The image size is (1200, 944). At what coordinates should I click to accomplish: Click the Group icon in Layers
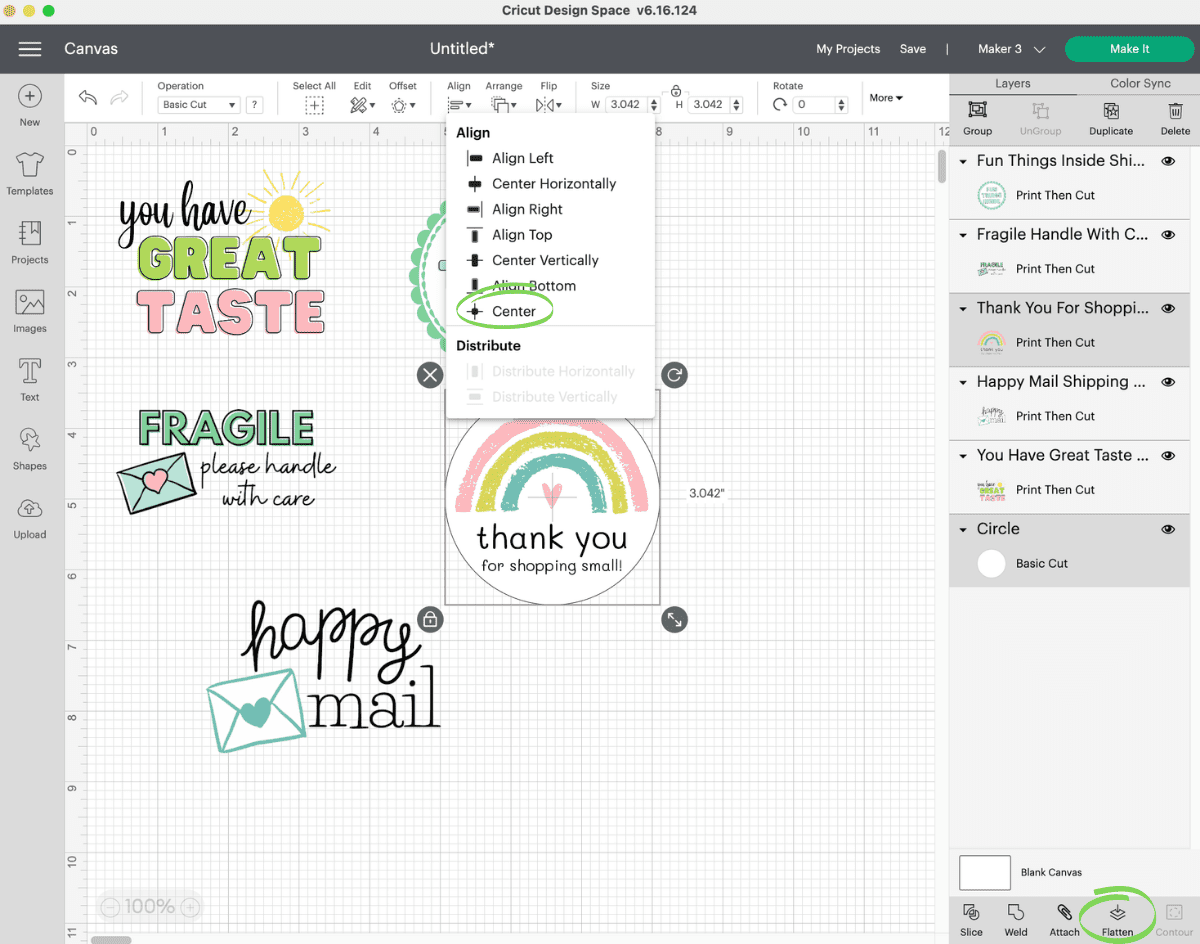click(978, 110)
